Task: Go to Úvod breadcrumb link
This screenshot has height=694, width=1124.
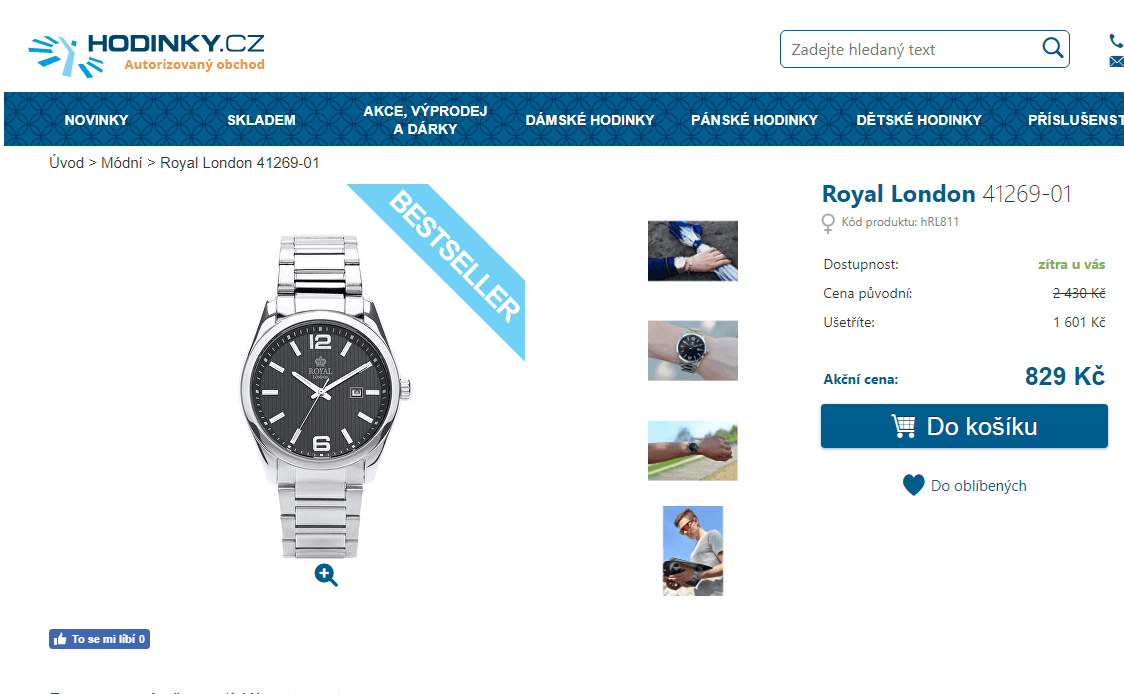Action: point(66,163)
